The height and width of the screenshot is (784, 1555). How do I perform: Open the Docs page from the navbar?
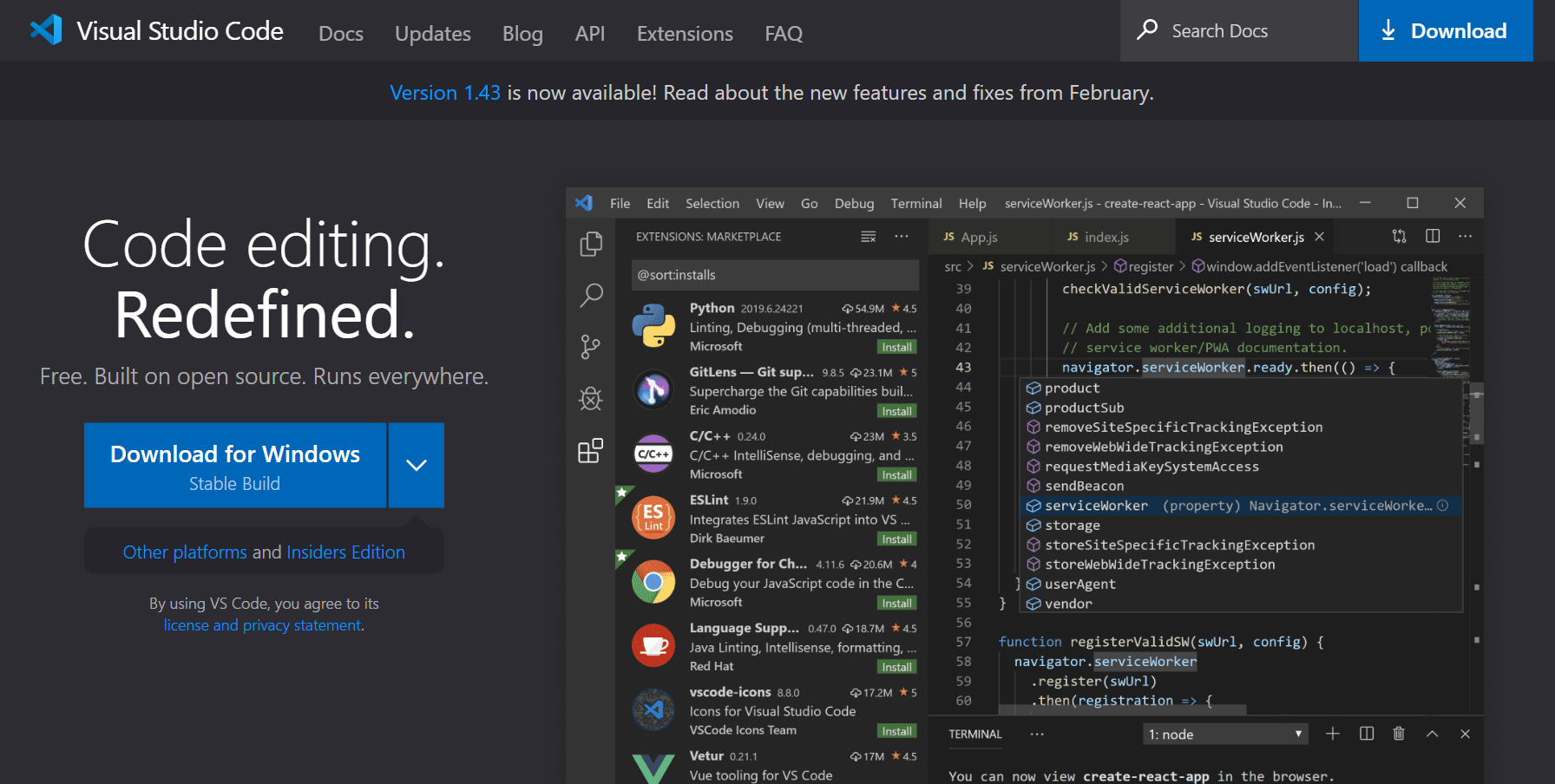(340, 34)
